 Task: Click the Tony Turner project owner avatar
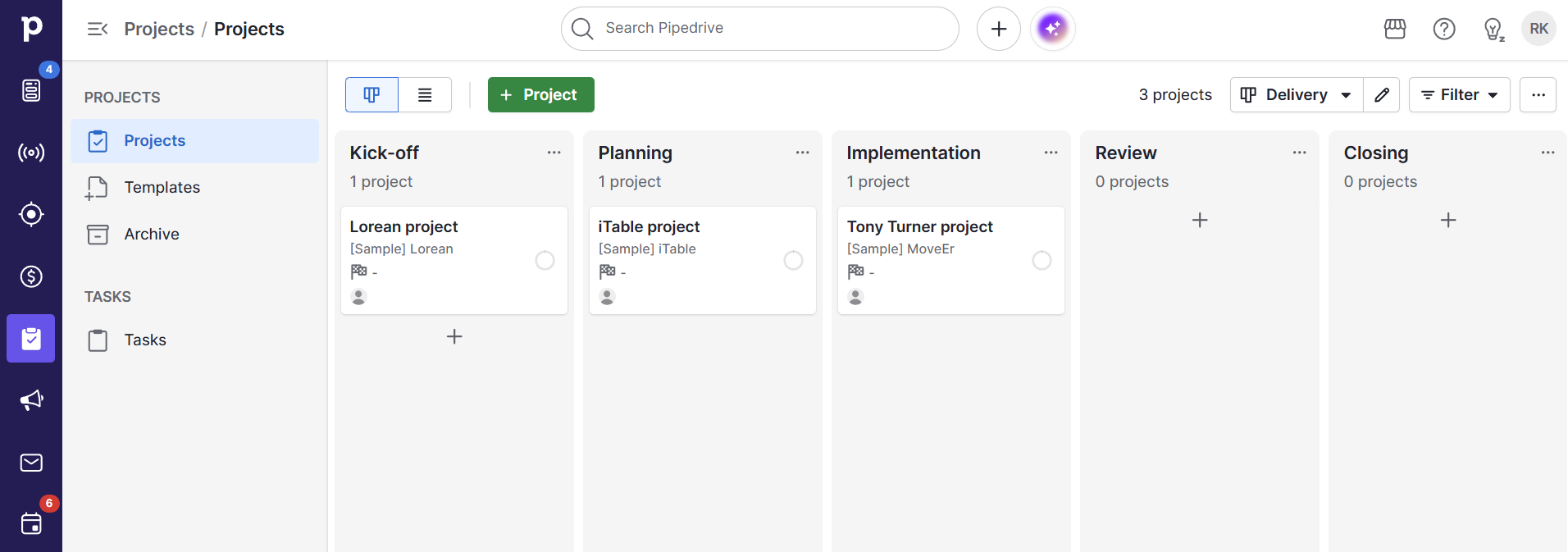pos(855,297)
